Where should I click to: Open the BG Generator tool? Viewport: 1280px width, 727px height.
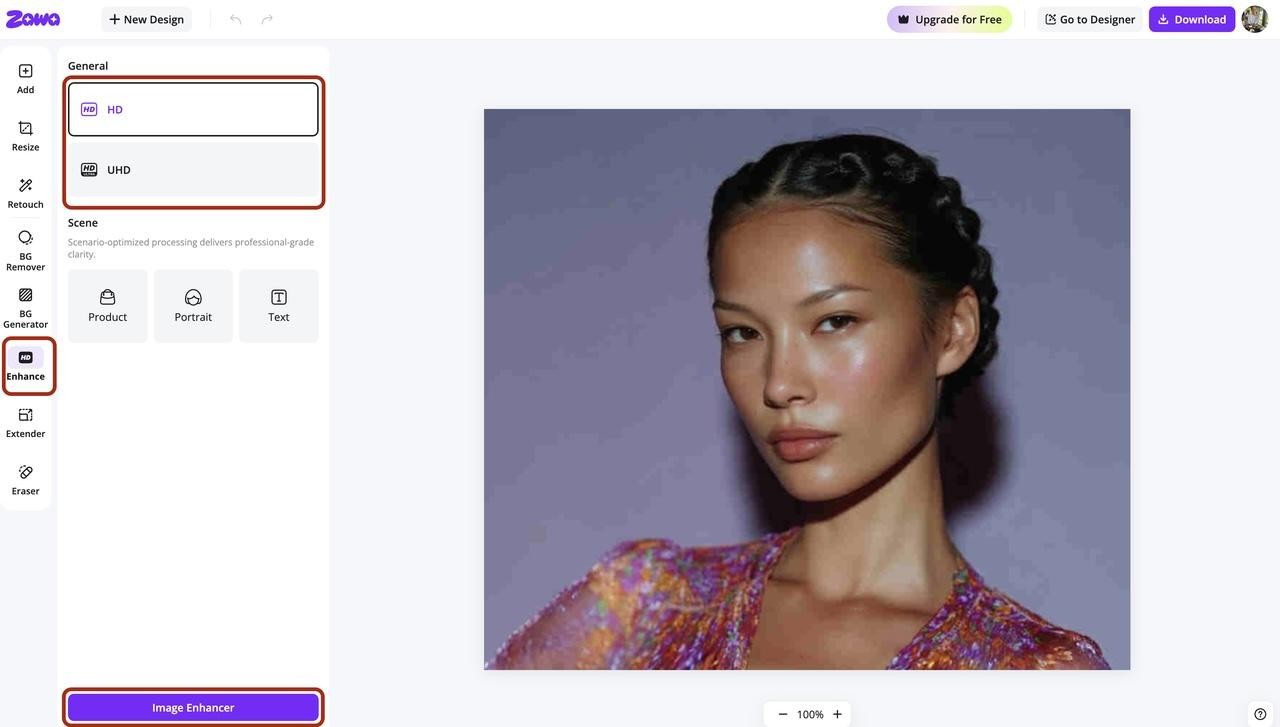click(25, 307)
